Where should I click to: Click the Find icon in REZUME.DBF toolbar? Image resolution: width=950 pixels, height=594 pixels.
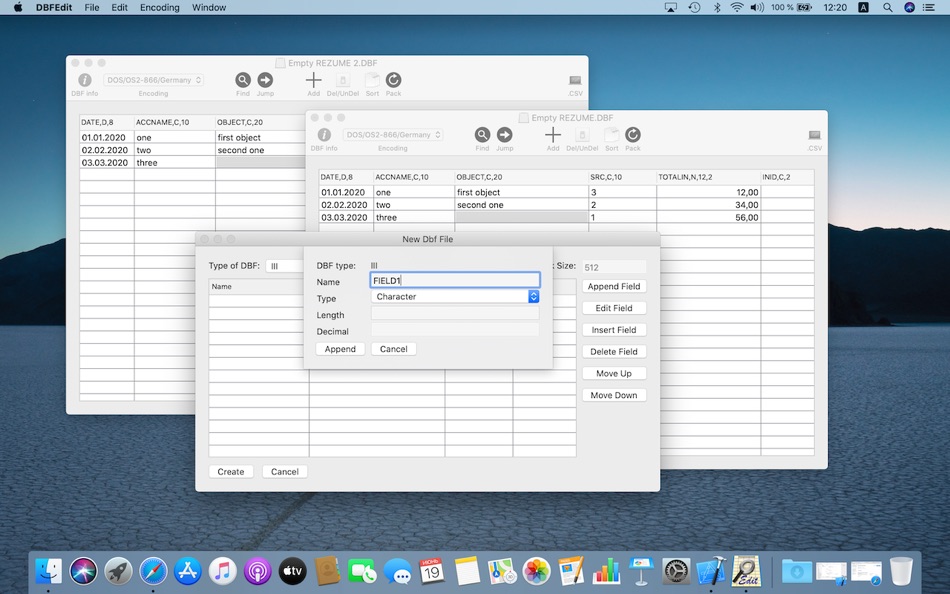(482, 134)
